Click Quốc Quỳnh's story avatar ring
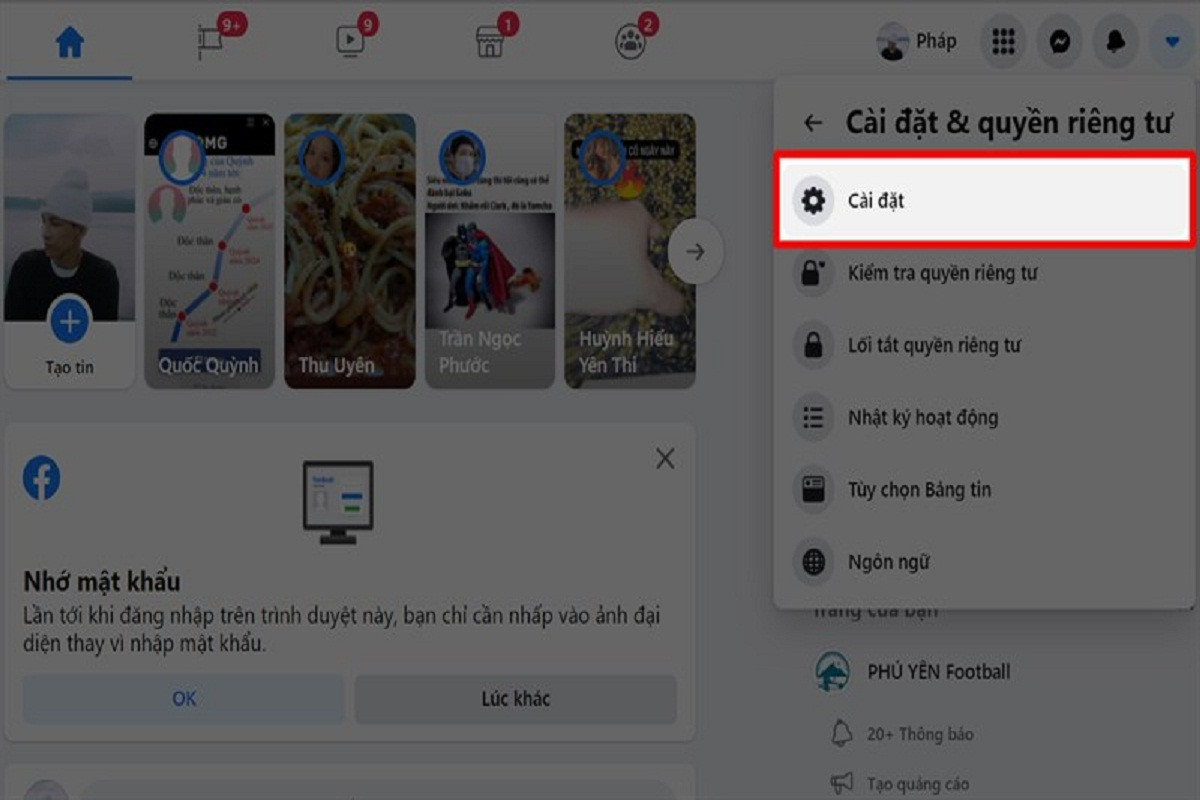1200x800 pixels. point(181,157)
